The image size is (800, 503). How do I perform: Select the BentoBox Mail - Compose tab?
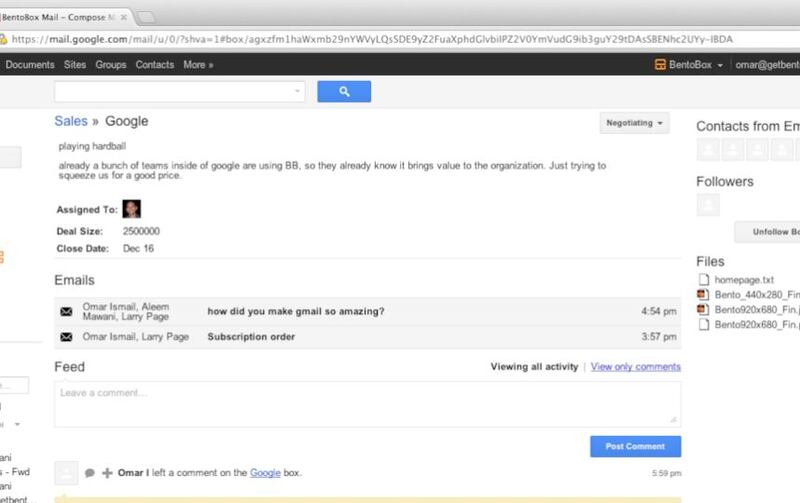pos(64,17)
